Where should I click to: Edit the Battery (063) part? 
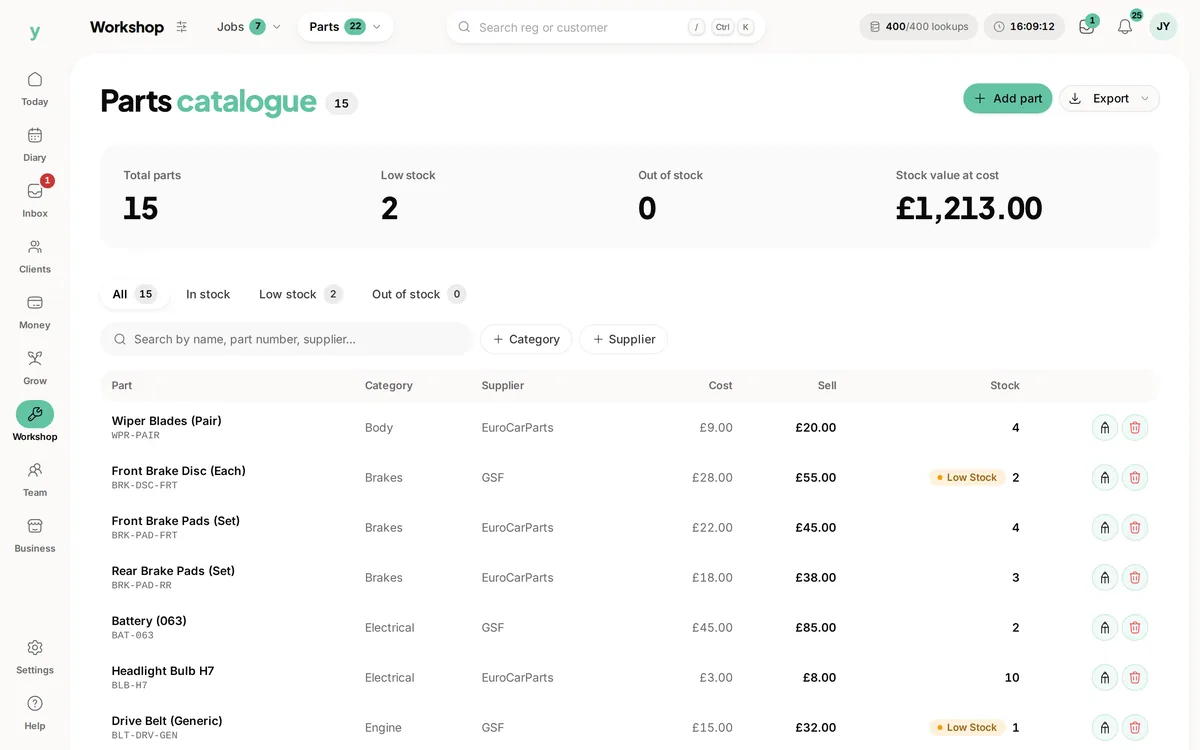click(x=1105, y=628)
